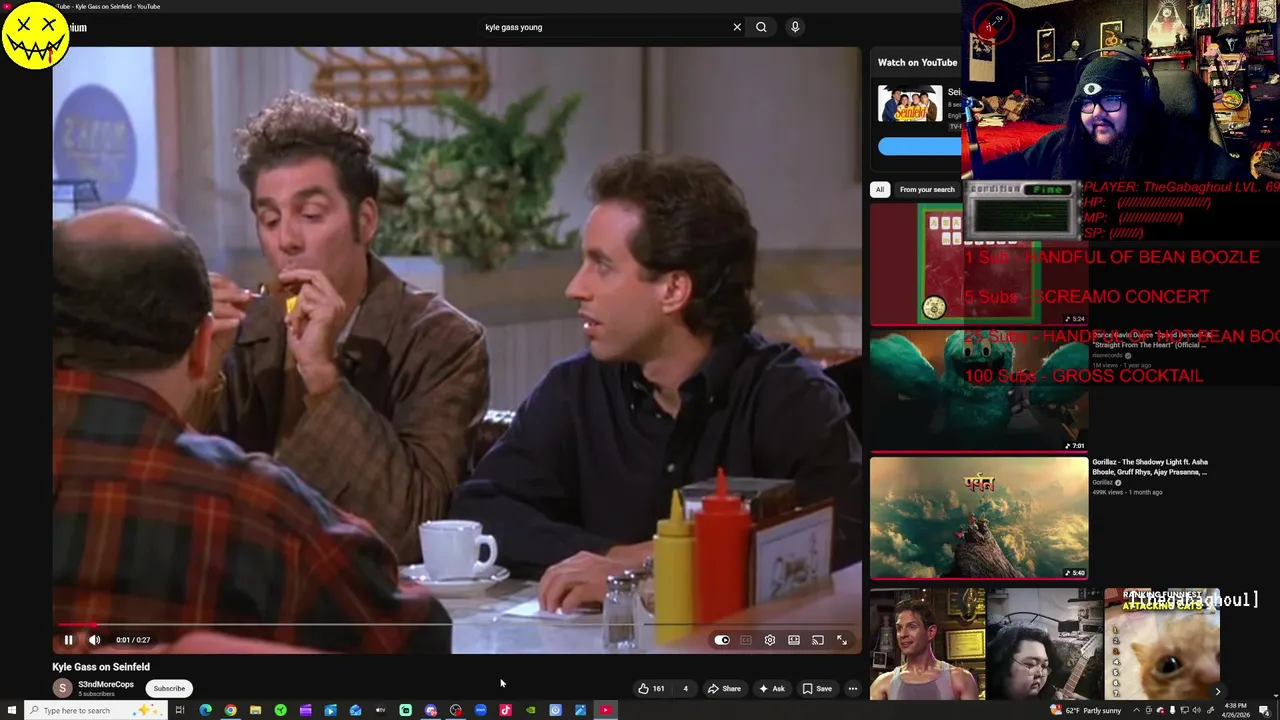The height and width of the screenshot is (720, 1280).
Task: Show next Shorts with arrow chevron
Action: click(1217, 691)
